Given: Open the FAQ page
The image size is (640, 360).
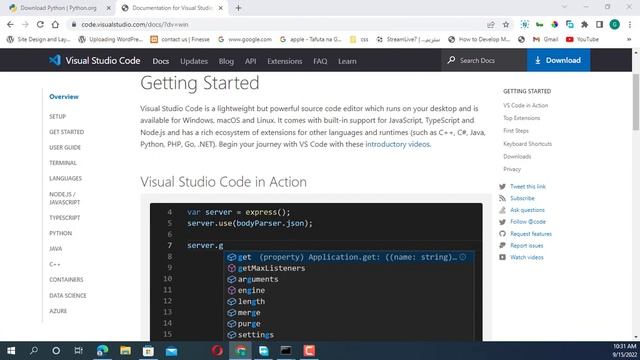Looking at the screenshot, I should (320, 61).
